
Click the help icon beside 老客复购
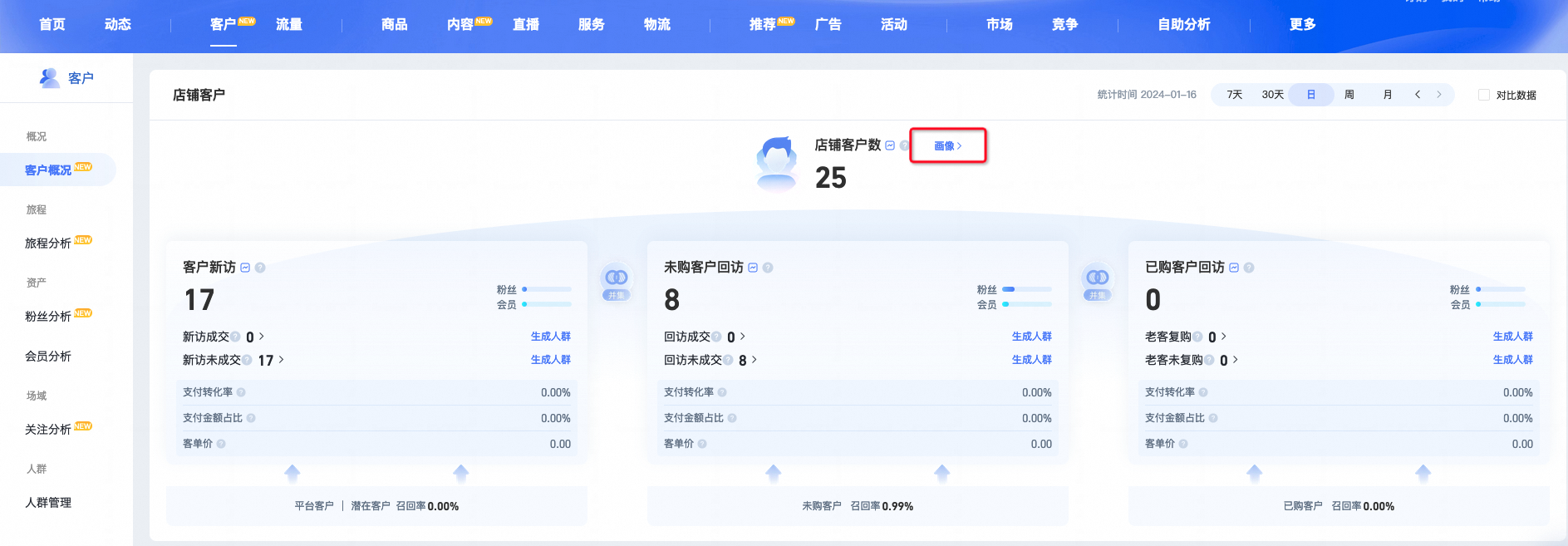click(x=1197, y=337)
